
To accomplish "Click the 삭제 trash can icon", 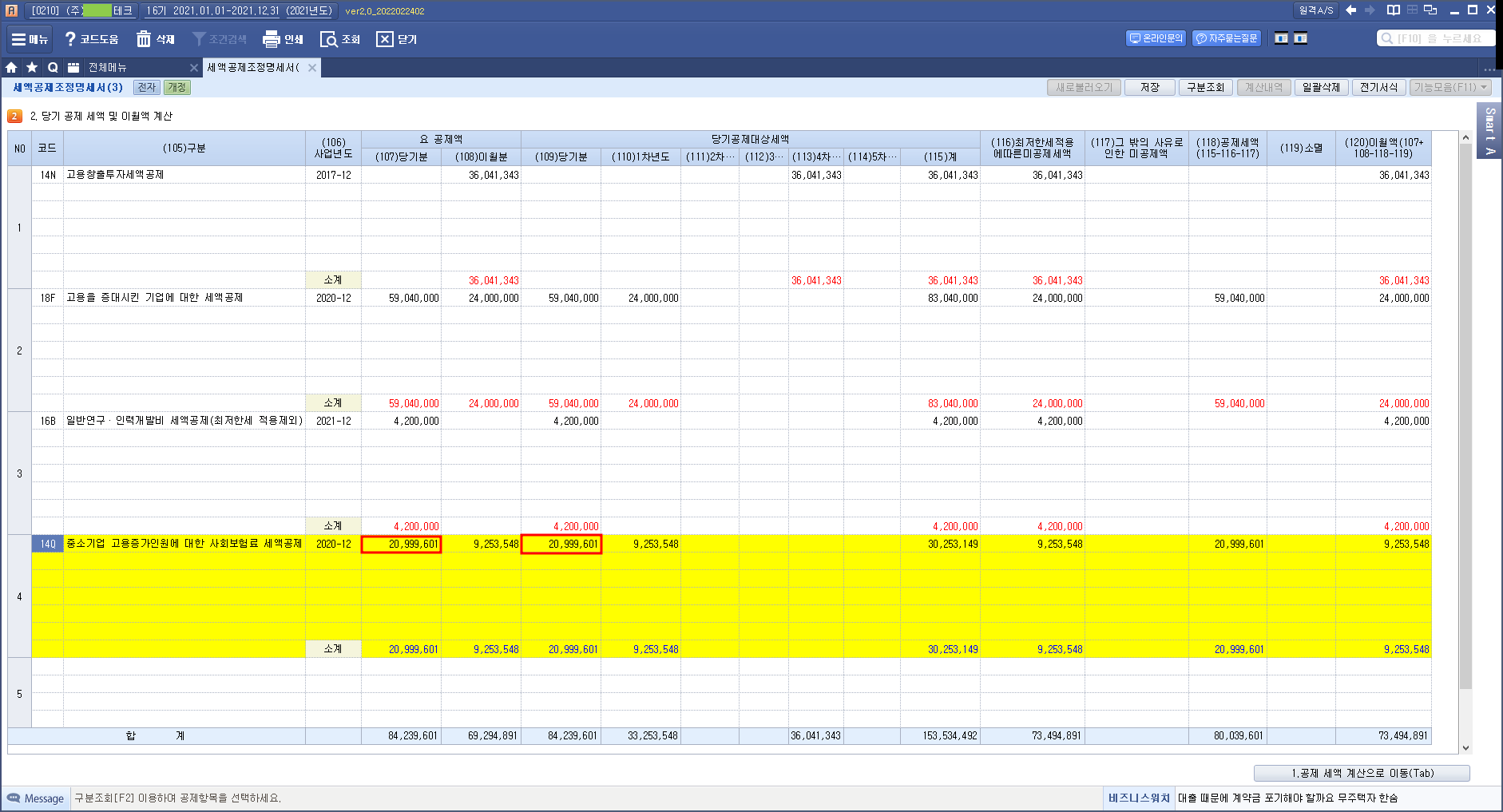I will [144, 39].
